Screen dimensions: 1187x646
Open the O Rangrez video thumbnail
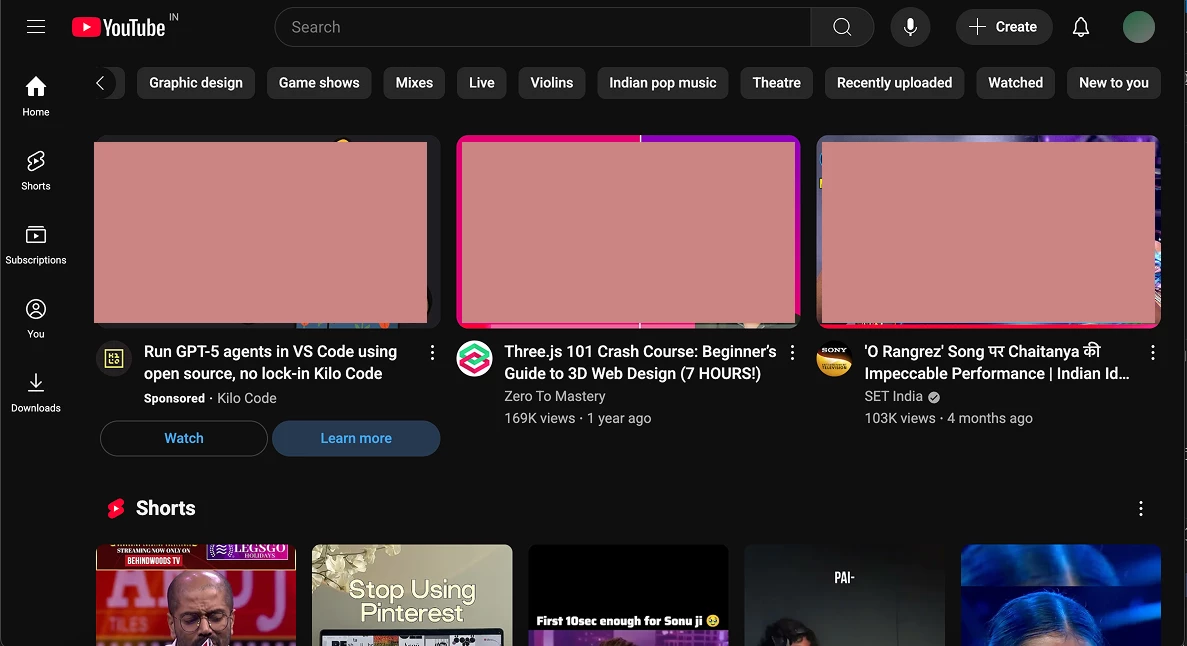click(988, 232)
